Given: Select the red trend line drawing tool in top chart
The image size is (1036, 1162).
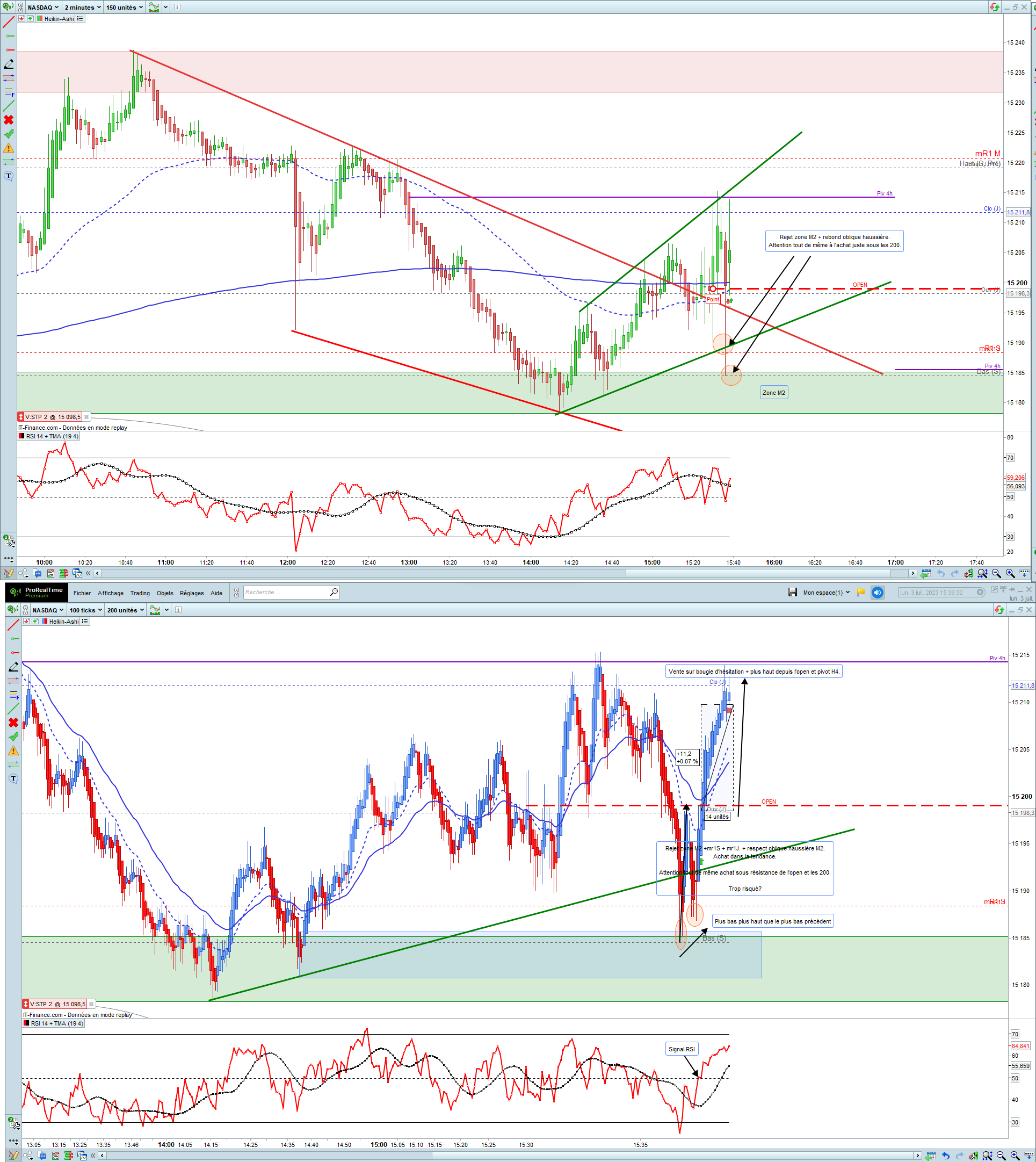Looking at the screenshot, I should (x=9, y=22).
